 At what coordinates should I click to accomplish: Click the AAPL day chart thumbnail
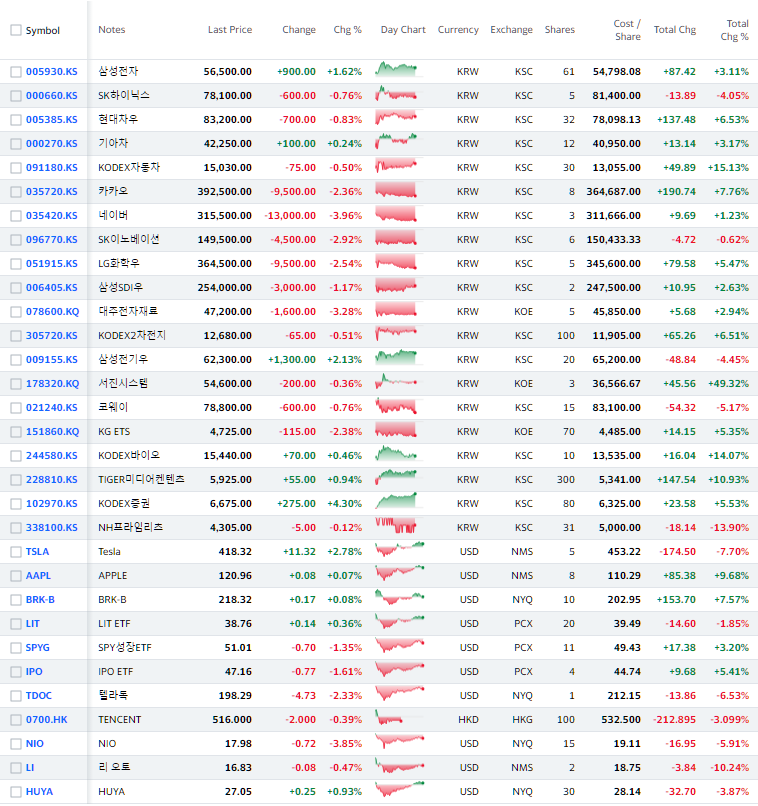pos(400,574)
